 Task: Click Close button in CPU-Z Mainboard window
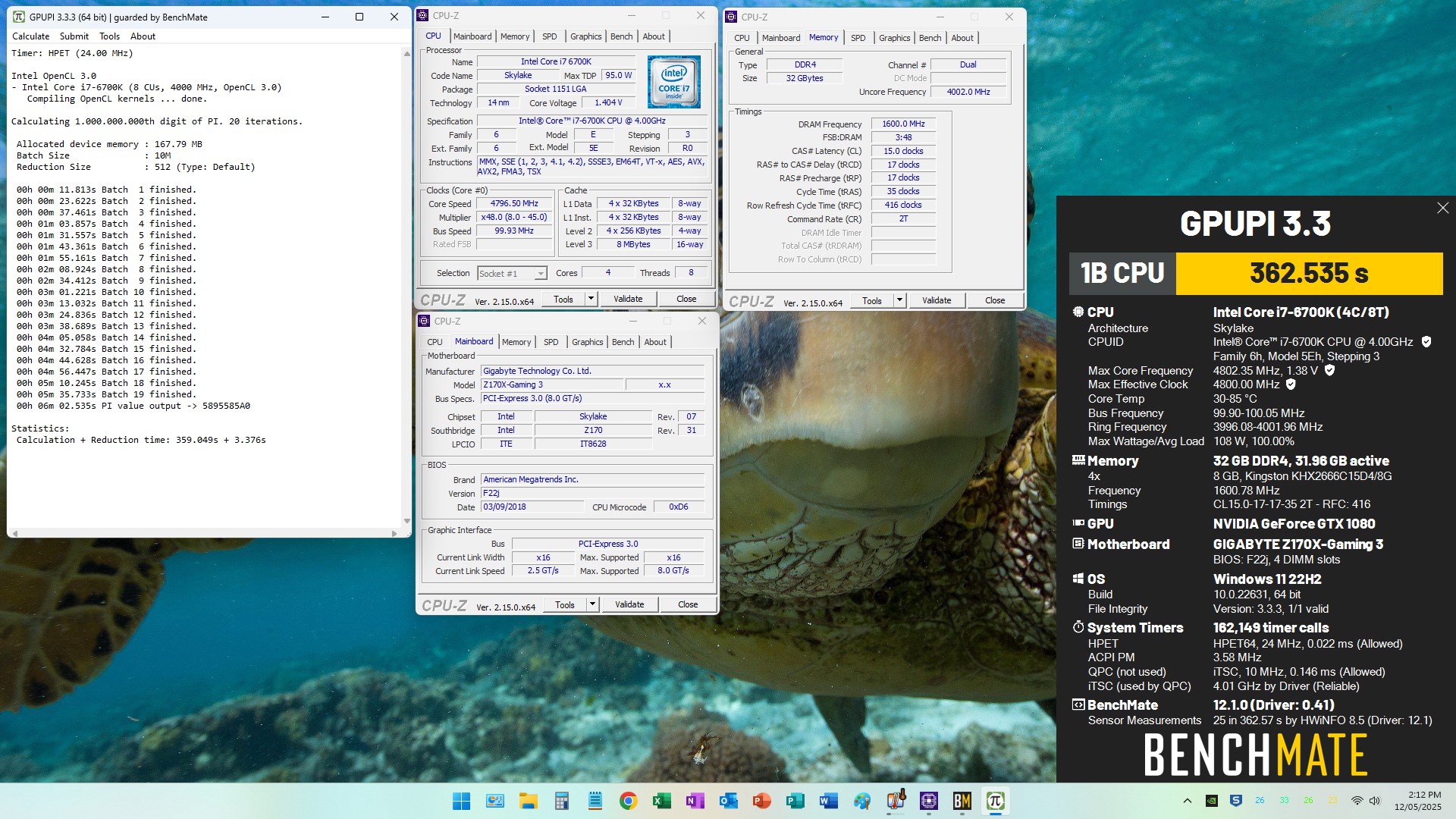click(x=688, y=604)
